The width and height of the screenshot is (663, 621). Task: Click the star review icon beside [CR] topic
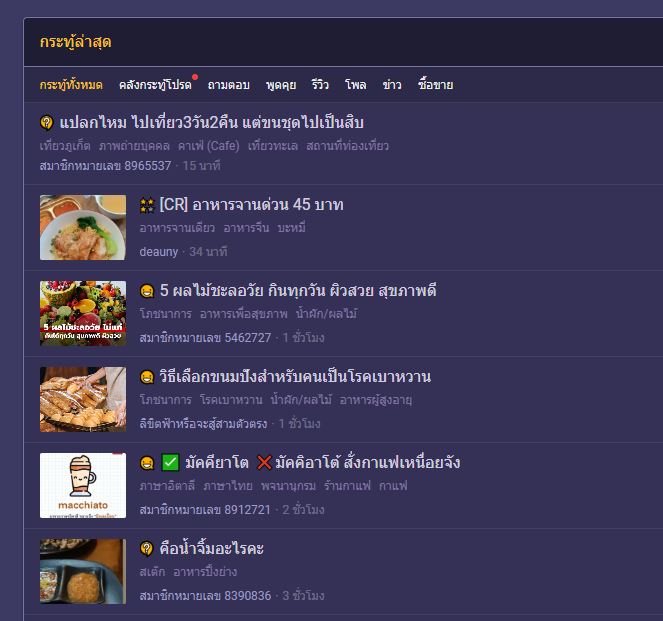click(x=147, y=205)
